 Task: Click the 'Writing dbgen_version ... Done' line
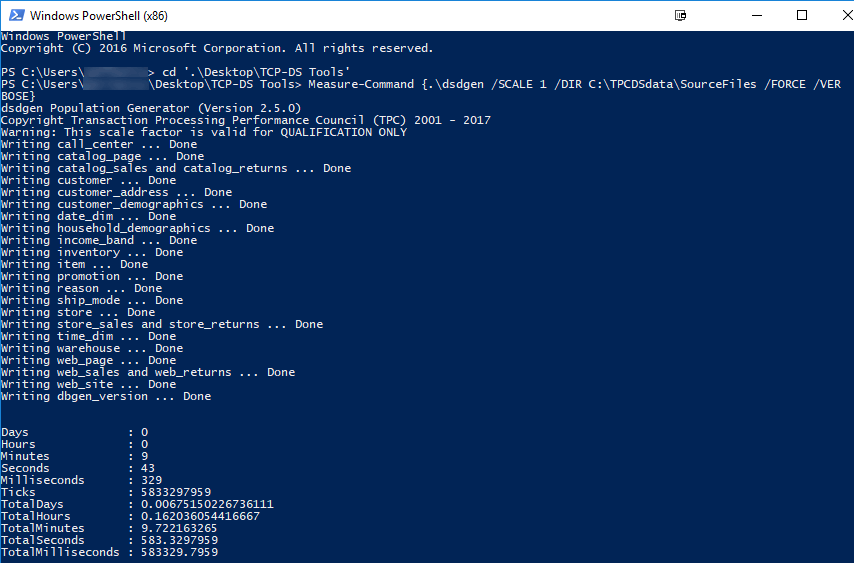click(106, 396)
